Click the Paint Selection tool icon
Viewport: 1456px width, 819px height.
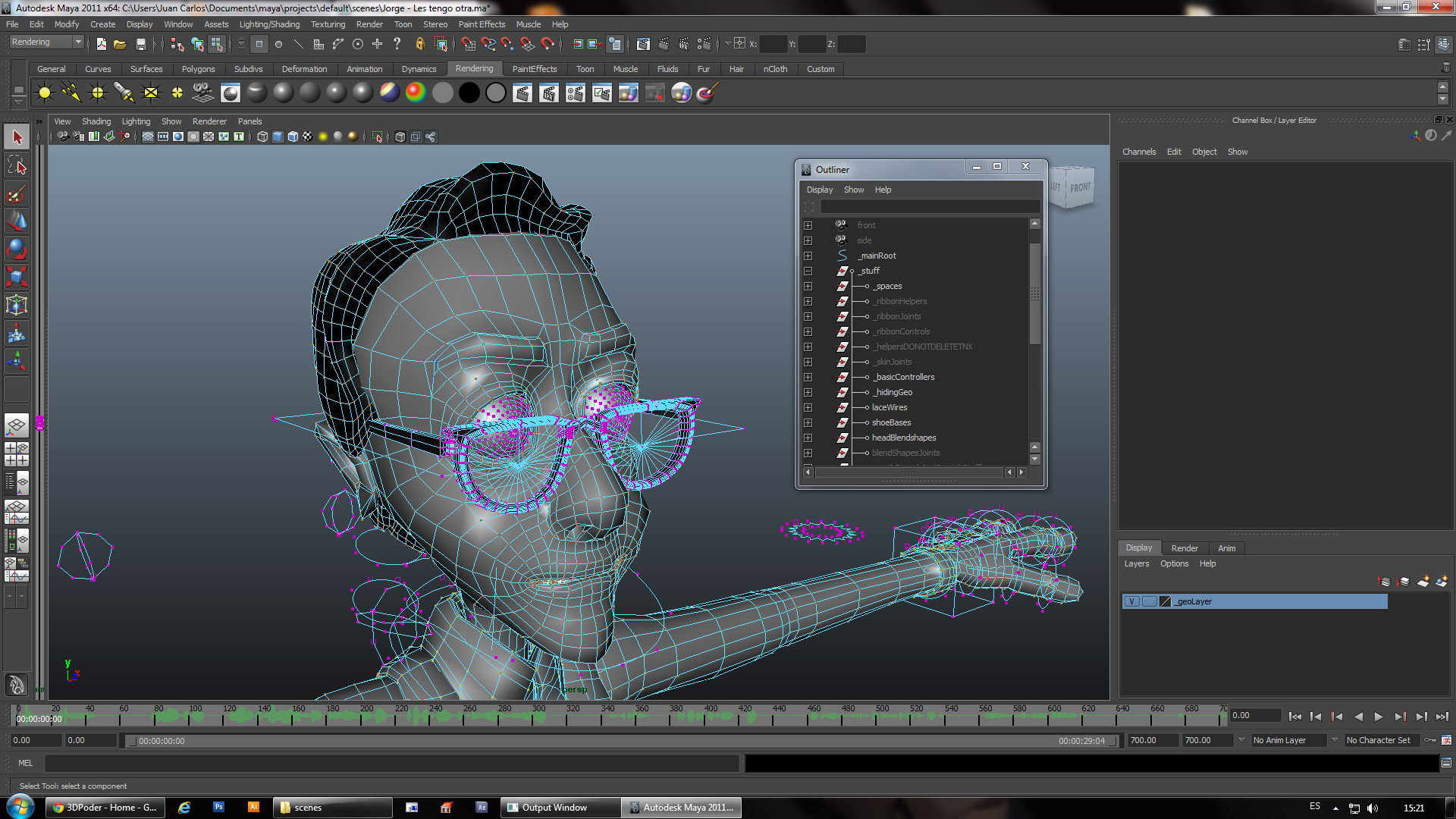click(17, 193)
